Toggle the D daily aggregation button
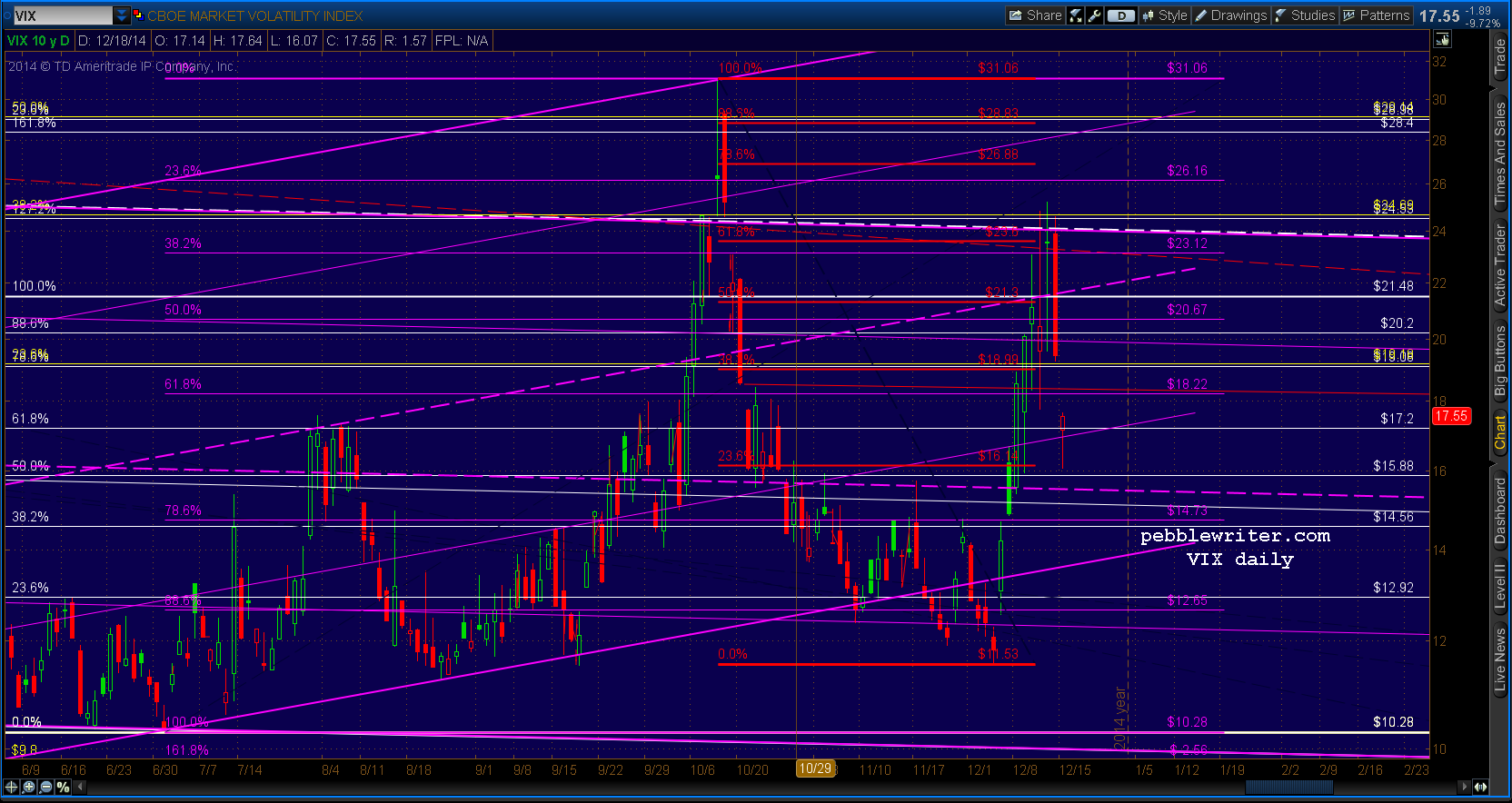The width and height of the screenshot is (1512, 803). pyautogui.click(x=1121, y=15)
